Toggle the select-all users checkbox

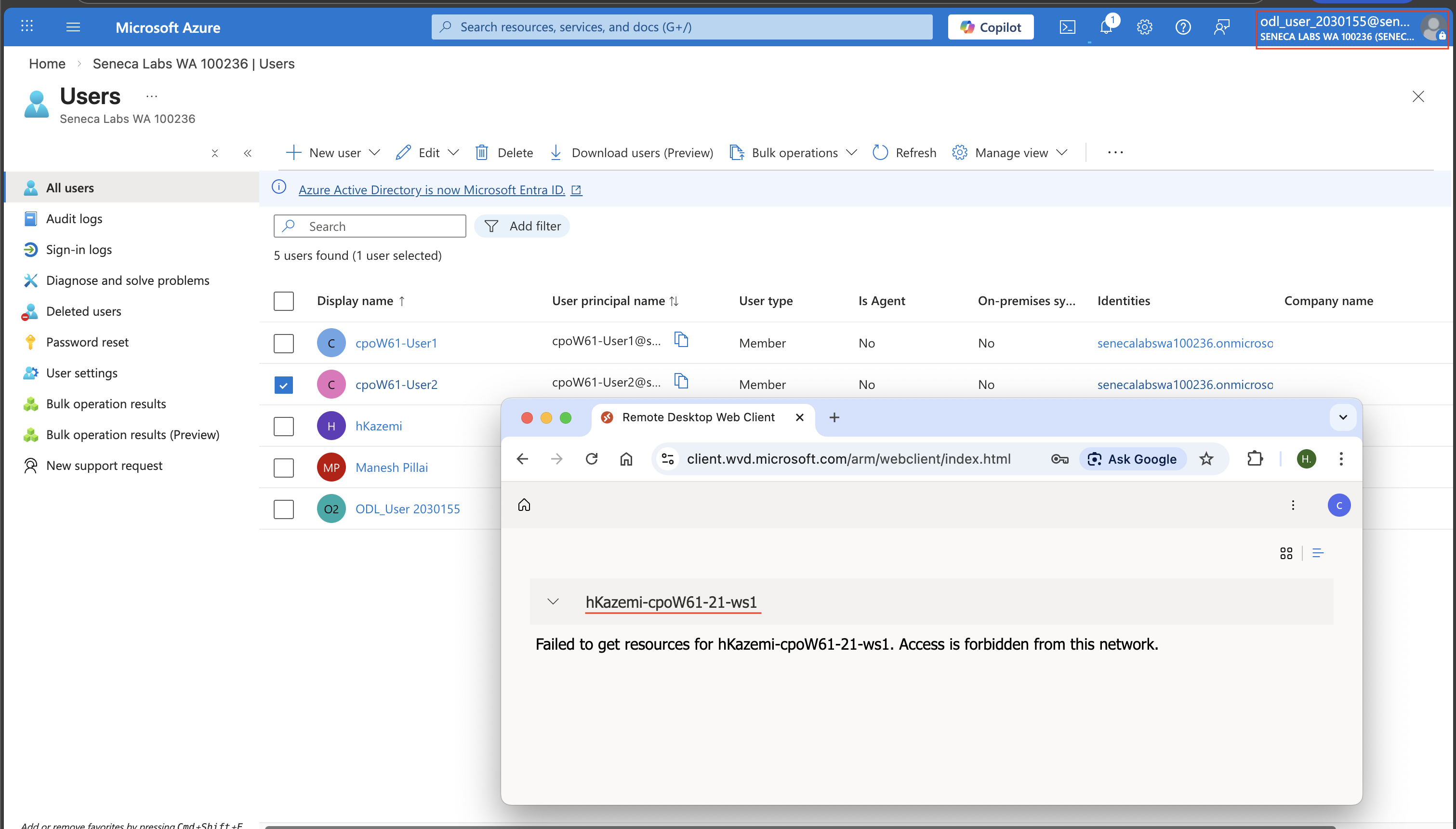click(x=283, y=301)
